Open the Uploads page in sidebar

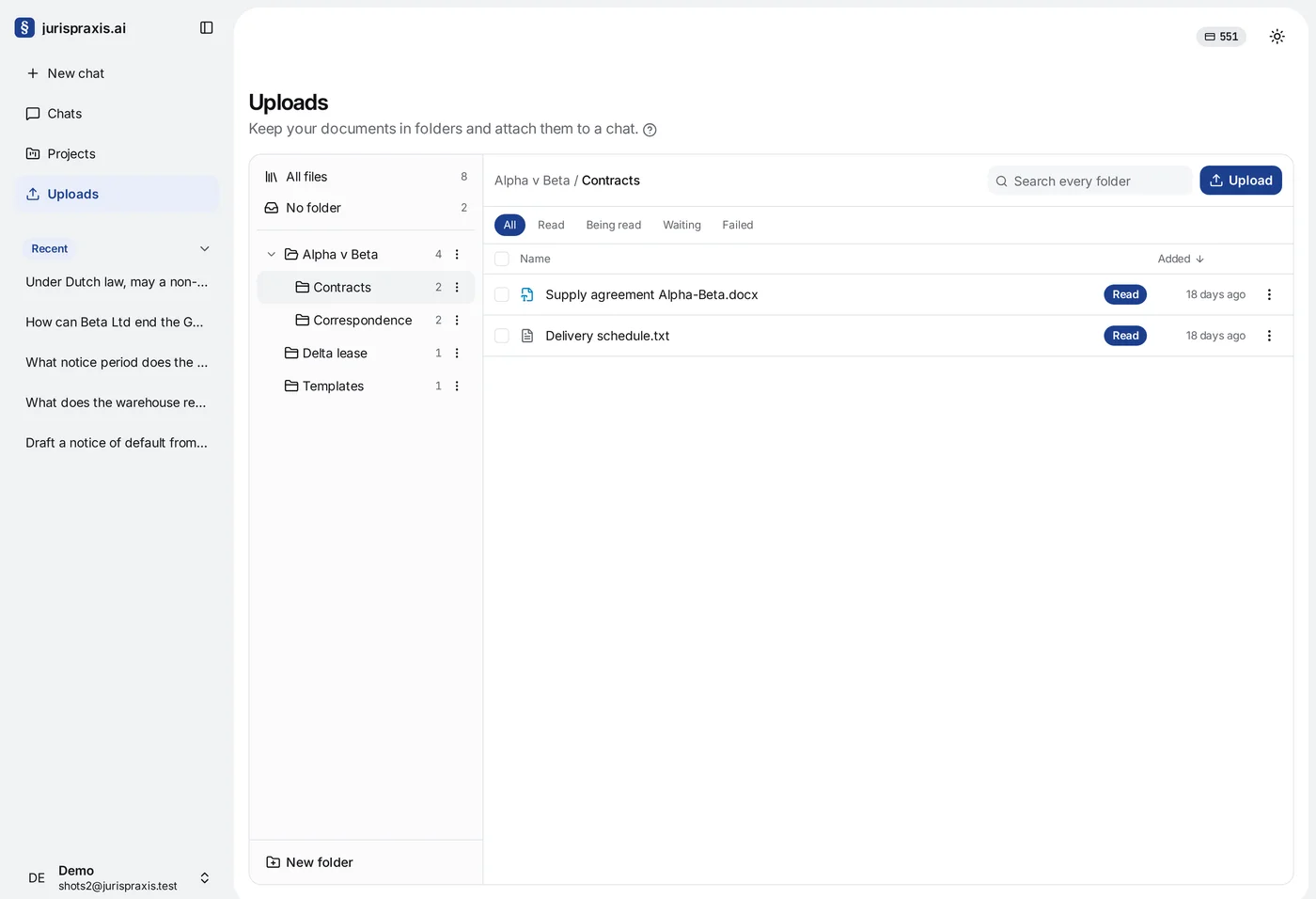117,195
